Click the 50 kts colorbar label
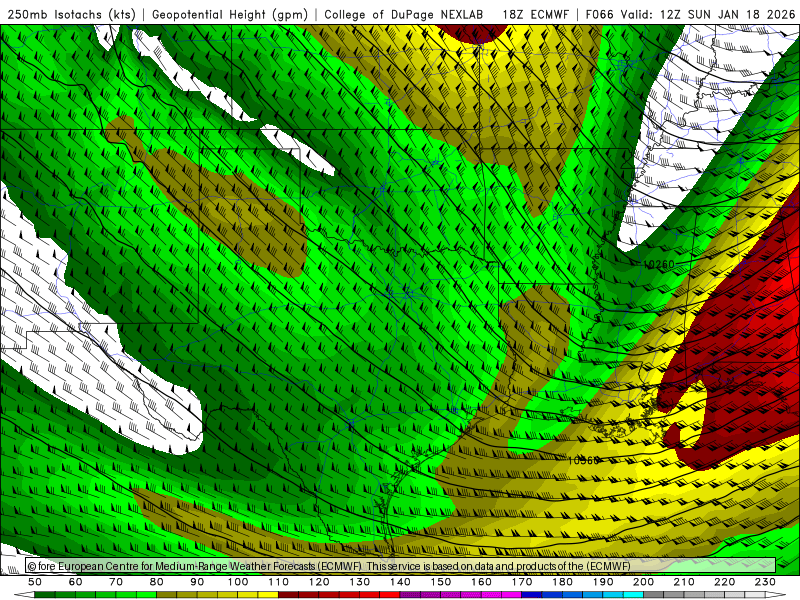800x600 pixels. pyautogui.click(x=35, y=582)
